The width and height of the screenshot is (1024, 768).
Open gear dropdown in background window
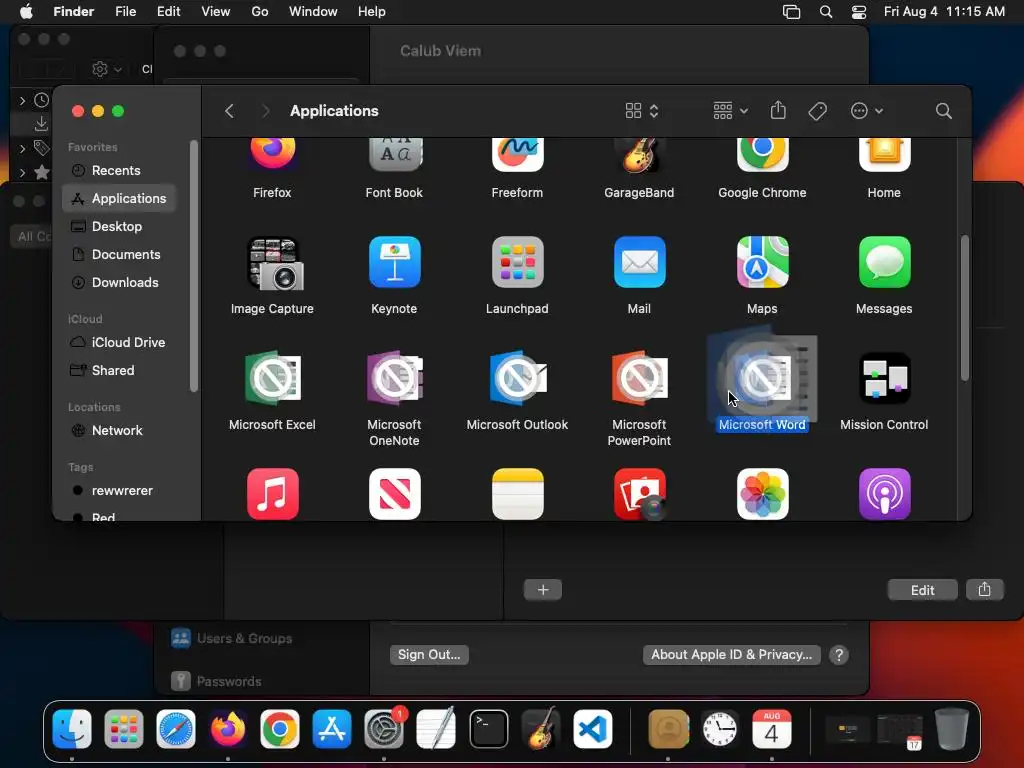click(106, 69)
